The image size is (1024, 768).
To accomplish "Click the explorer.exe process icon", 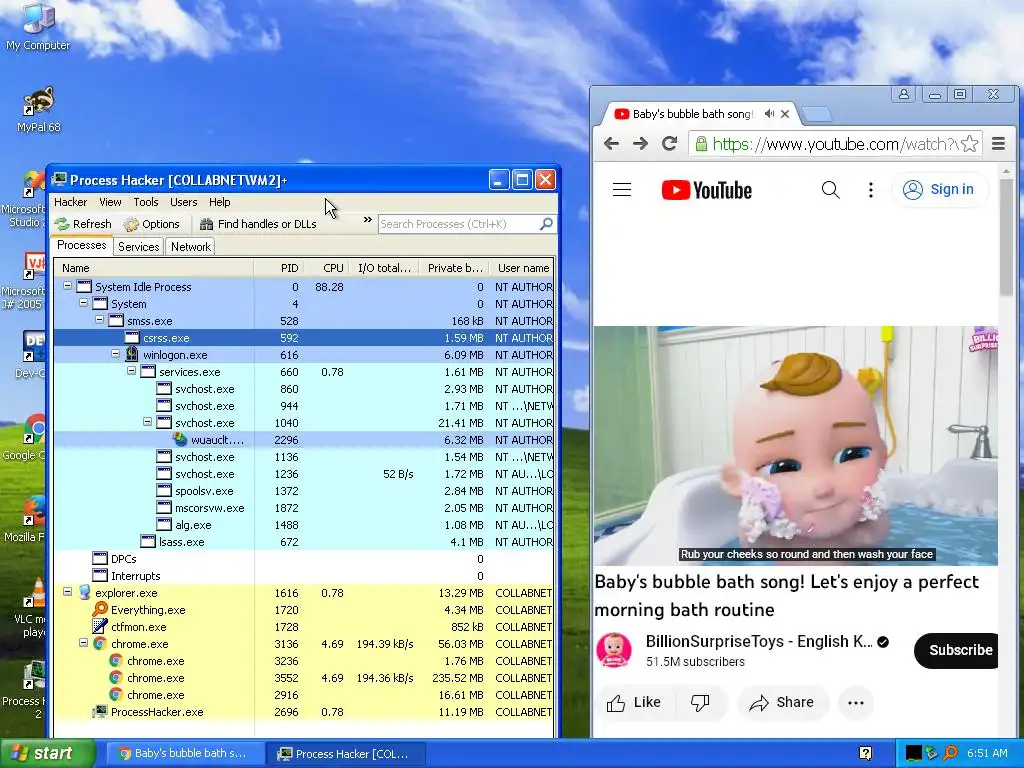I will click(x=84, y=592).
